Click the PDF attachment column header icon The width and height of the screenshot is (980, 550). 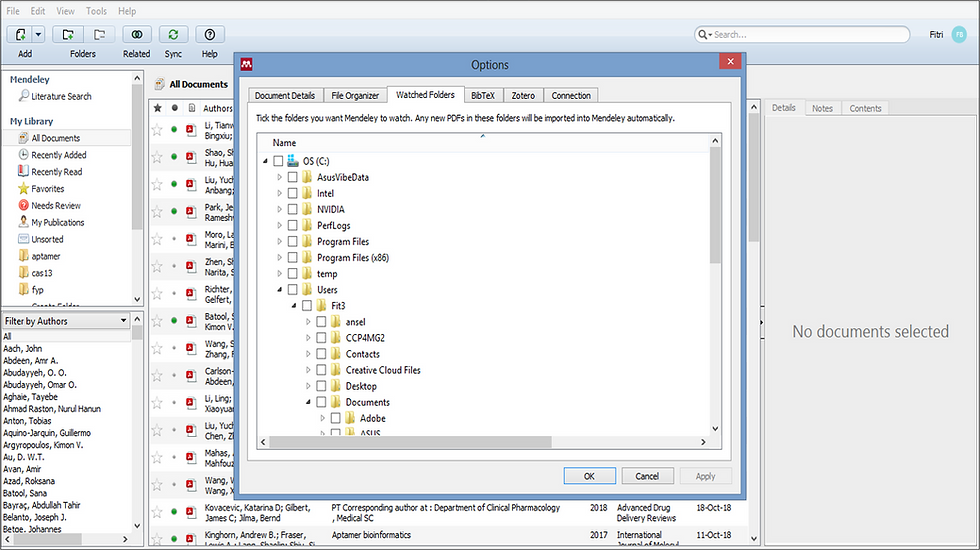pyautogui.click(x=191, y=108)
